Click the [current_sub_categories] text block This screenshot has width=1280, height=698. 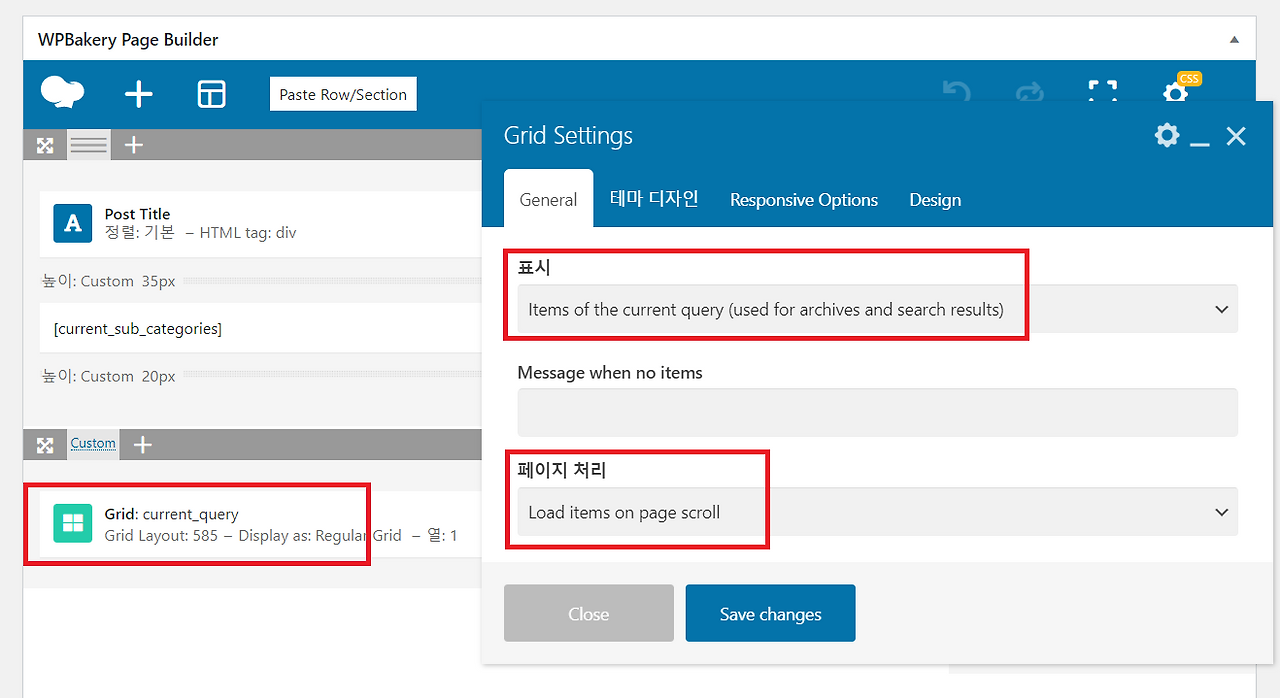138,328
